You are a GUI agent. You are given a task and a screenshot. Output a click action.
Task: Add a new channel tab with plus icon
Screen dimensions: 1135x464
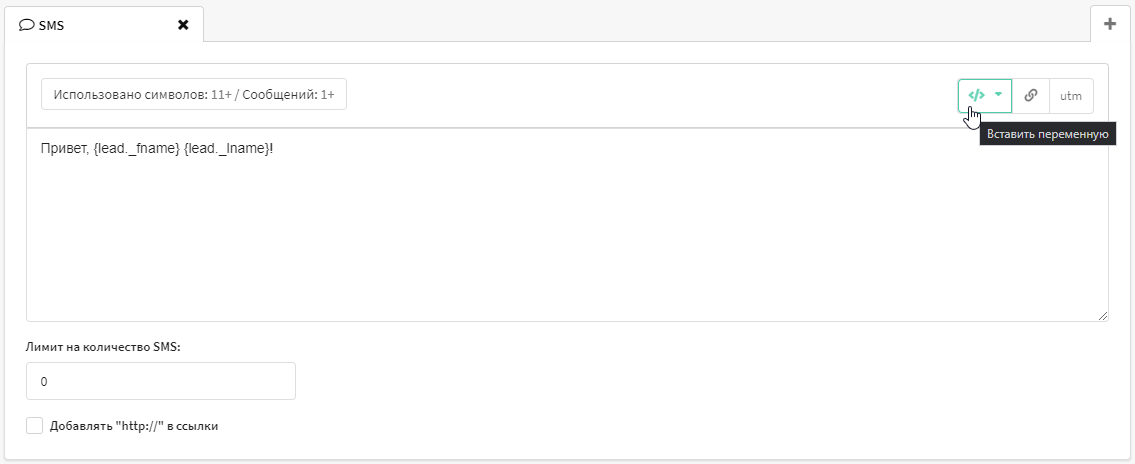point(1110,24)
